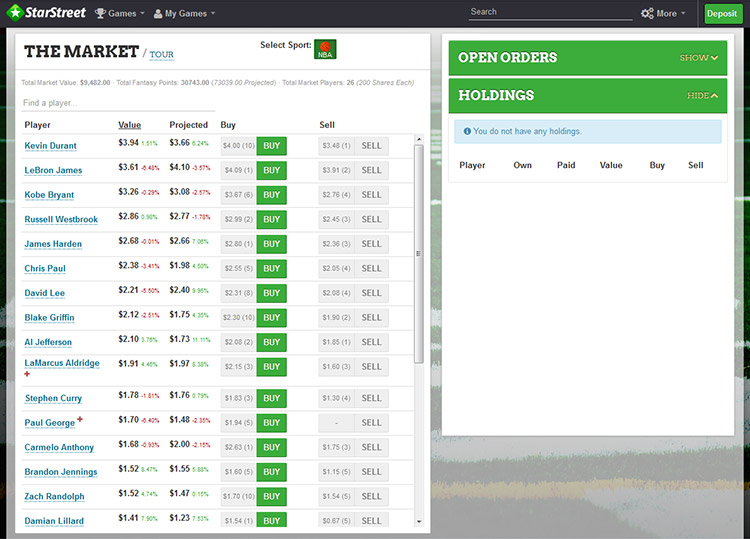Open Brandon Jennings player link
Image resolution: width=750 pixels, height=539 pixels.
click(x=61, y=472)
